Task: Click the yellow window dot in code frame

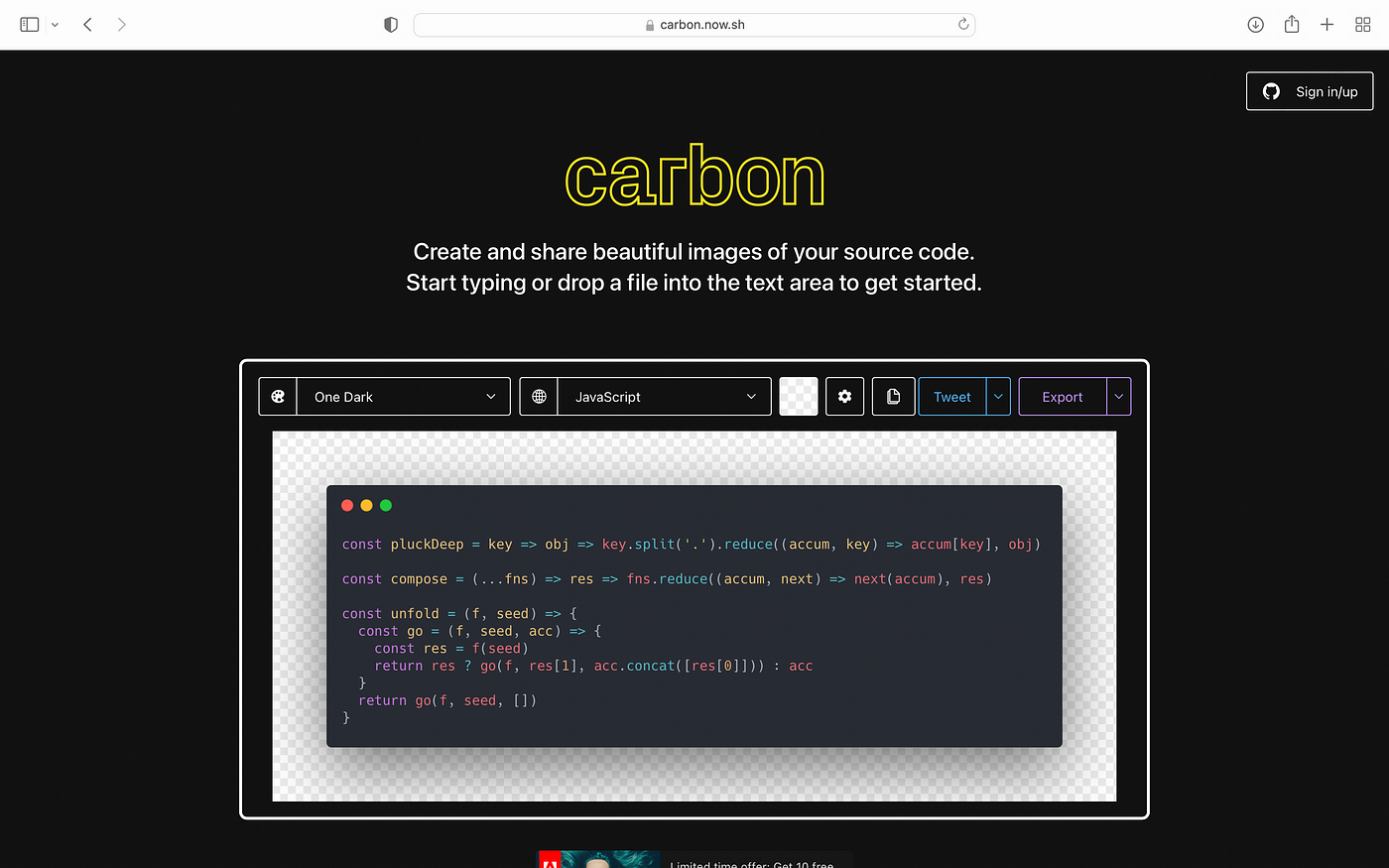Action: (x=366, y=506)
